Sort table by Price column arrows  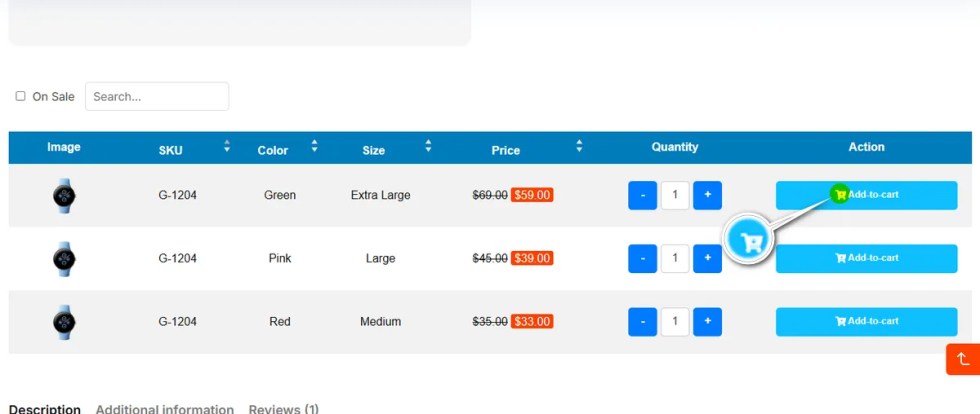[x=579, y=146]
